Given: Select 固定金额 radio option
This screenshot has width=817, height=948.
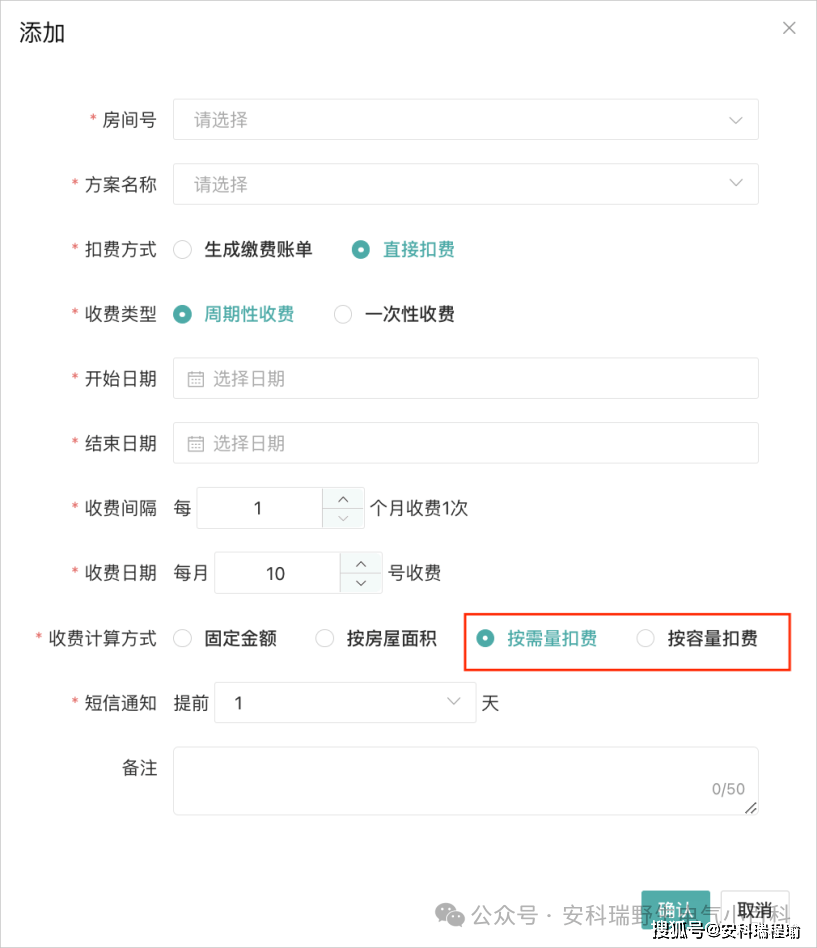Looking at the screenshot, I should (x=183, y=638).
